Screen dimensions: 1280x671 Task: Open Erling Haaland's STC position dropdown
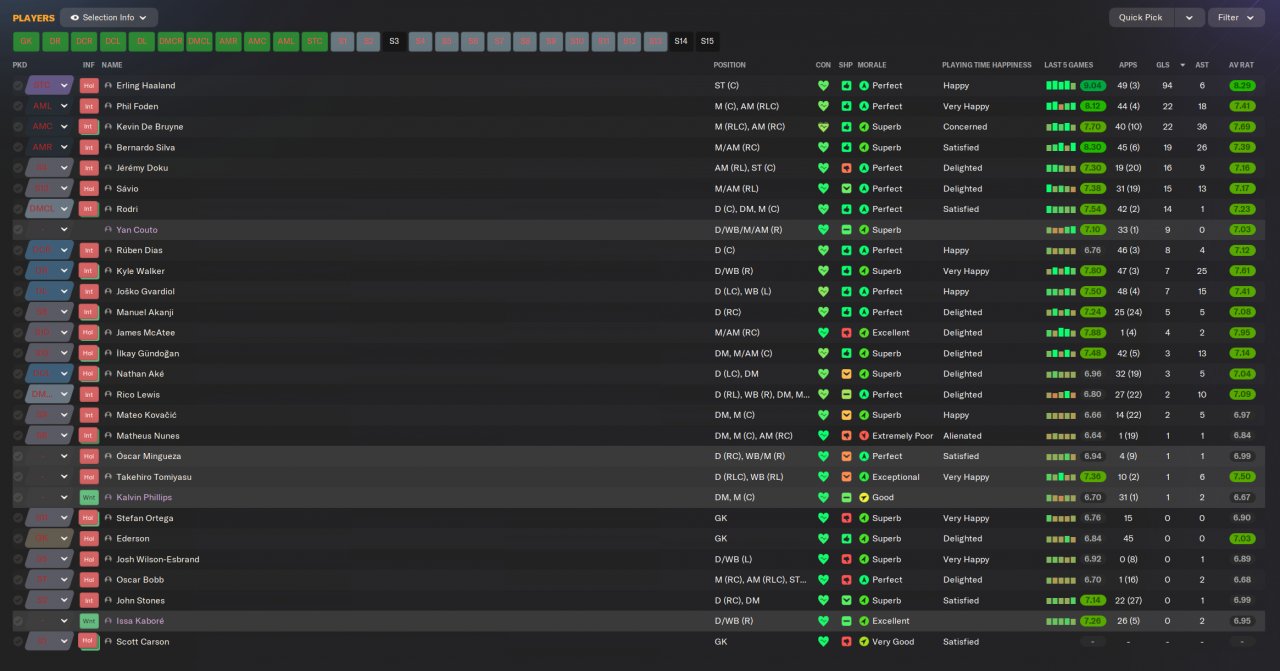click(x=50, y=86)
